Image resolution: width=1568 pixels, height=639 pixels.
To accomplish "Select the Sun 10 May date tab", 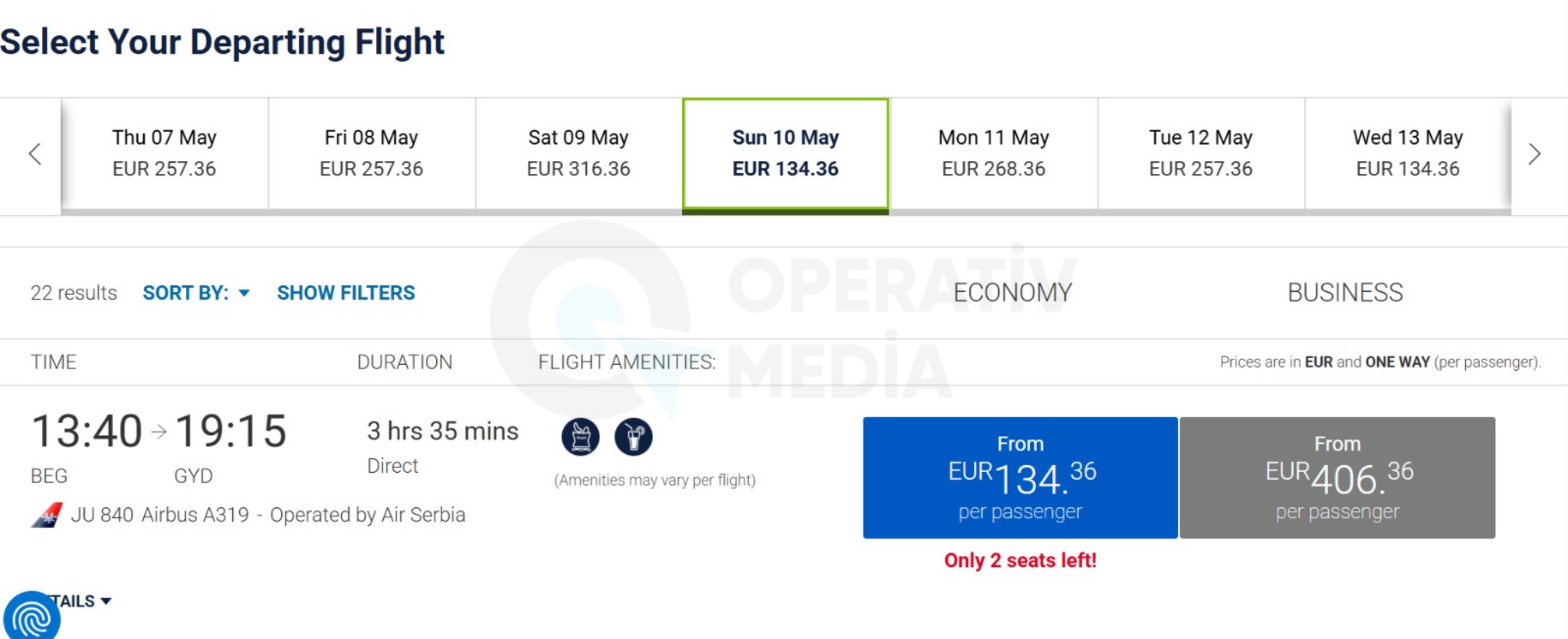I will click(786, 153).
